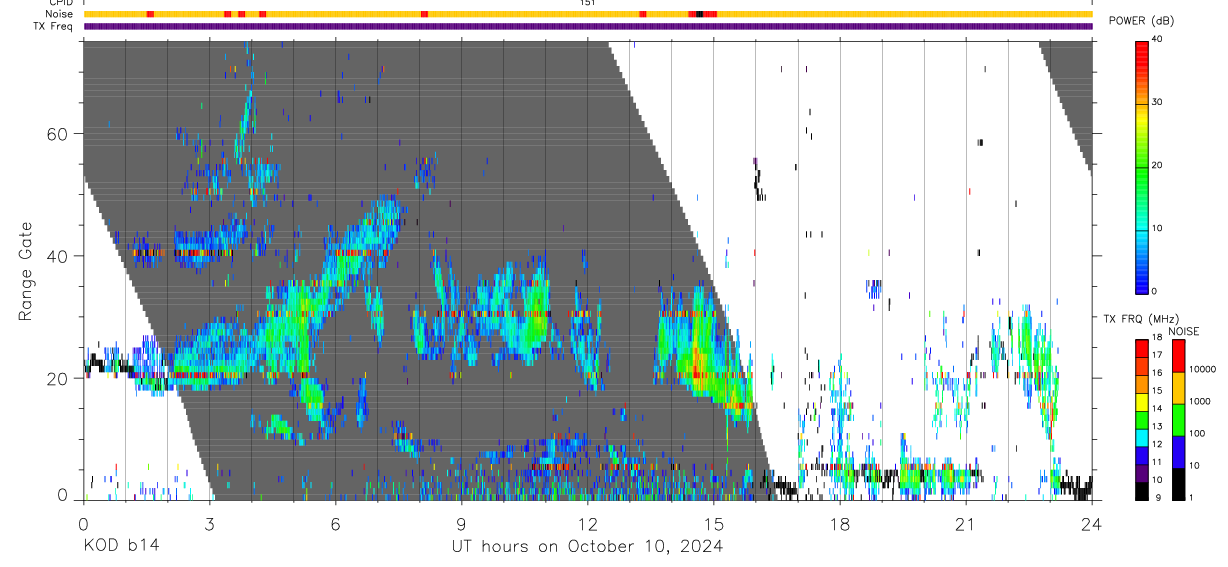
Task: Click the 'TX FRQ (MHz)' legend title
Action: coord(1141,319)
